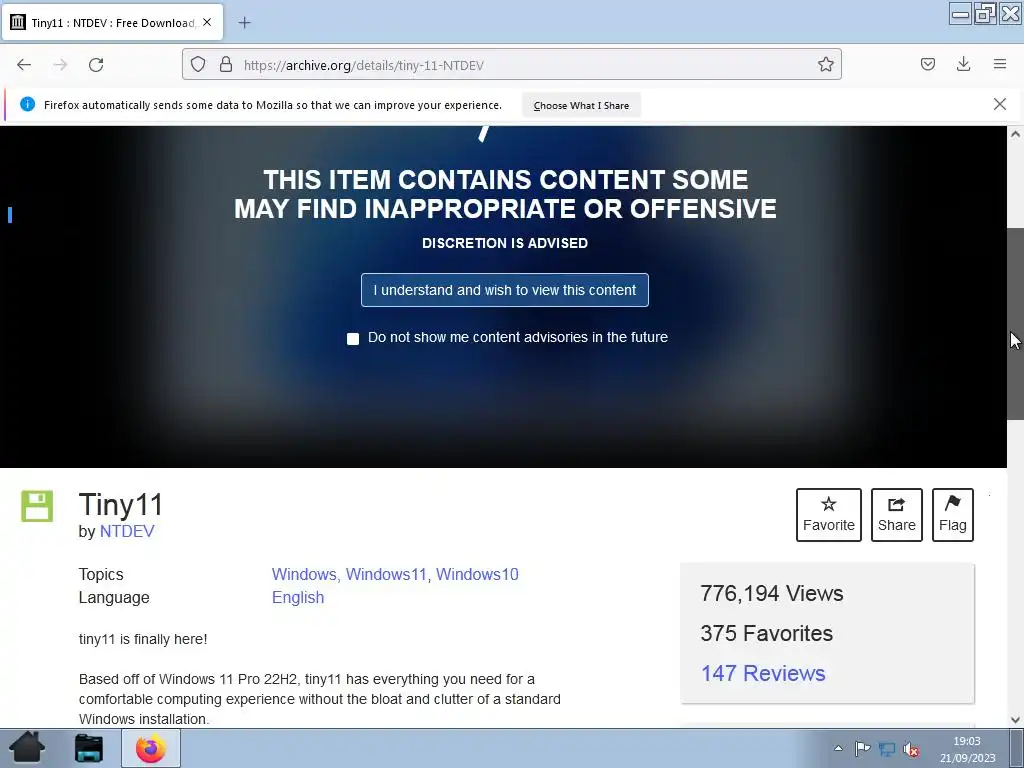1024x768 pixels.
Task: Open the Windows11 topic link
Action: coord(387,574)
